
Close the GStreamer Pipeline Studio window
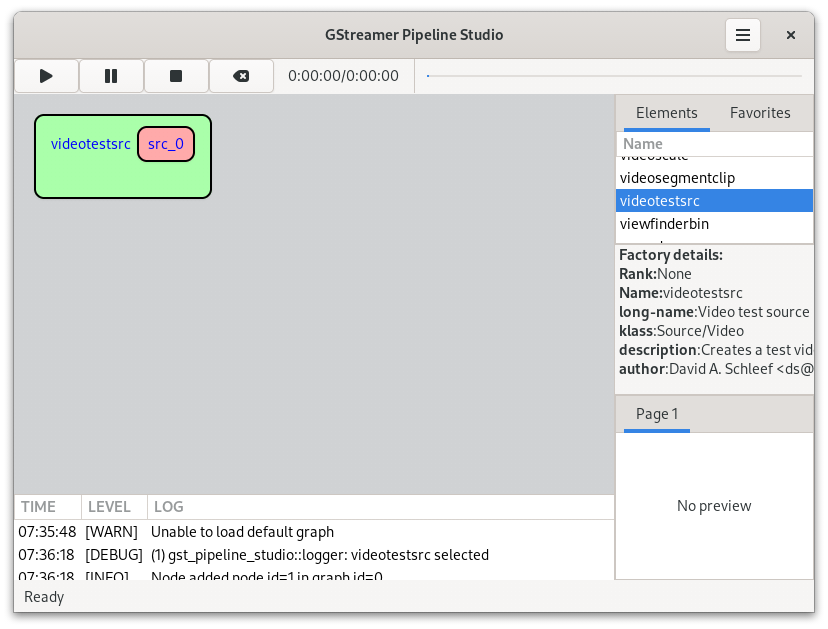pos(791,35)
